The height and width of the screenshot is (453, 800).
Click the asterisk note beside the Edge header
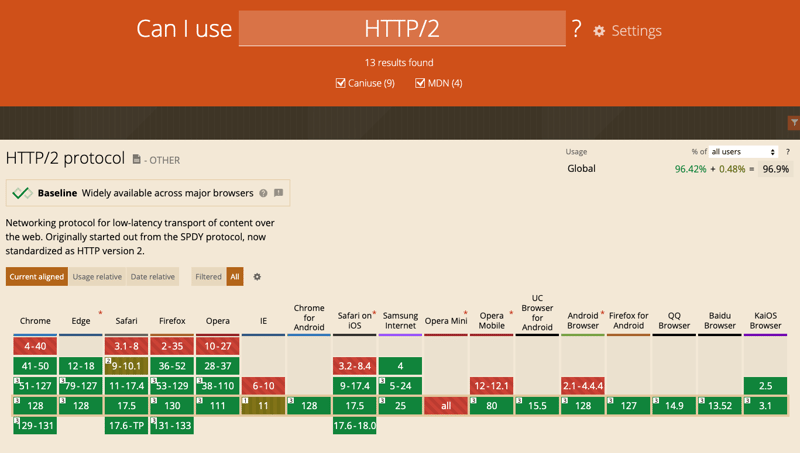pos(101,313)
